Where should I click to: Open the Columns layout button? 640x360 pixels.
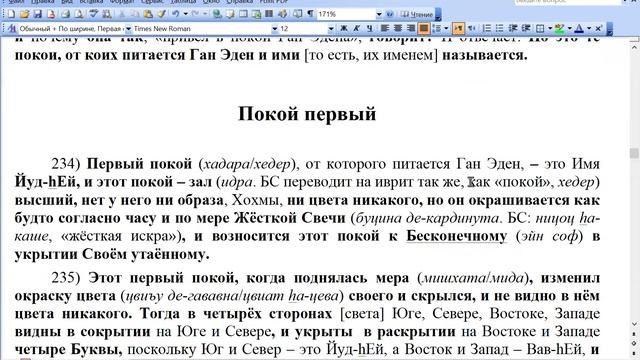[x=269, y=14]
